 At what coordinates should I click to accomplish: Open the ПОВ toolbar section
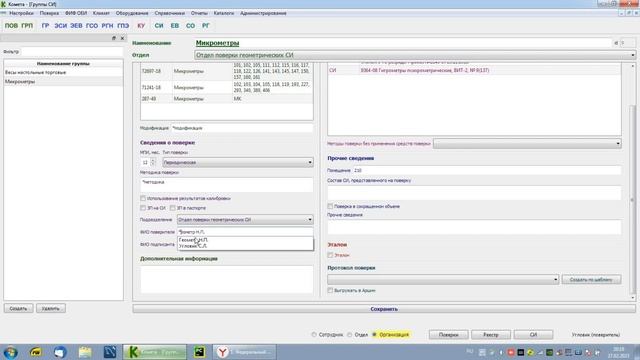pyautogui.click(x=11, y=25)
